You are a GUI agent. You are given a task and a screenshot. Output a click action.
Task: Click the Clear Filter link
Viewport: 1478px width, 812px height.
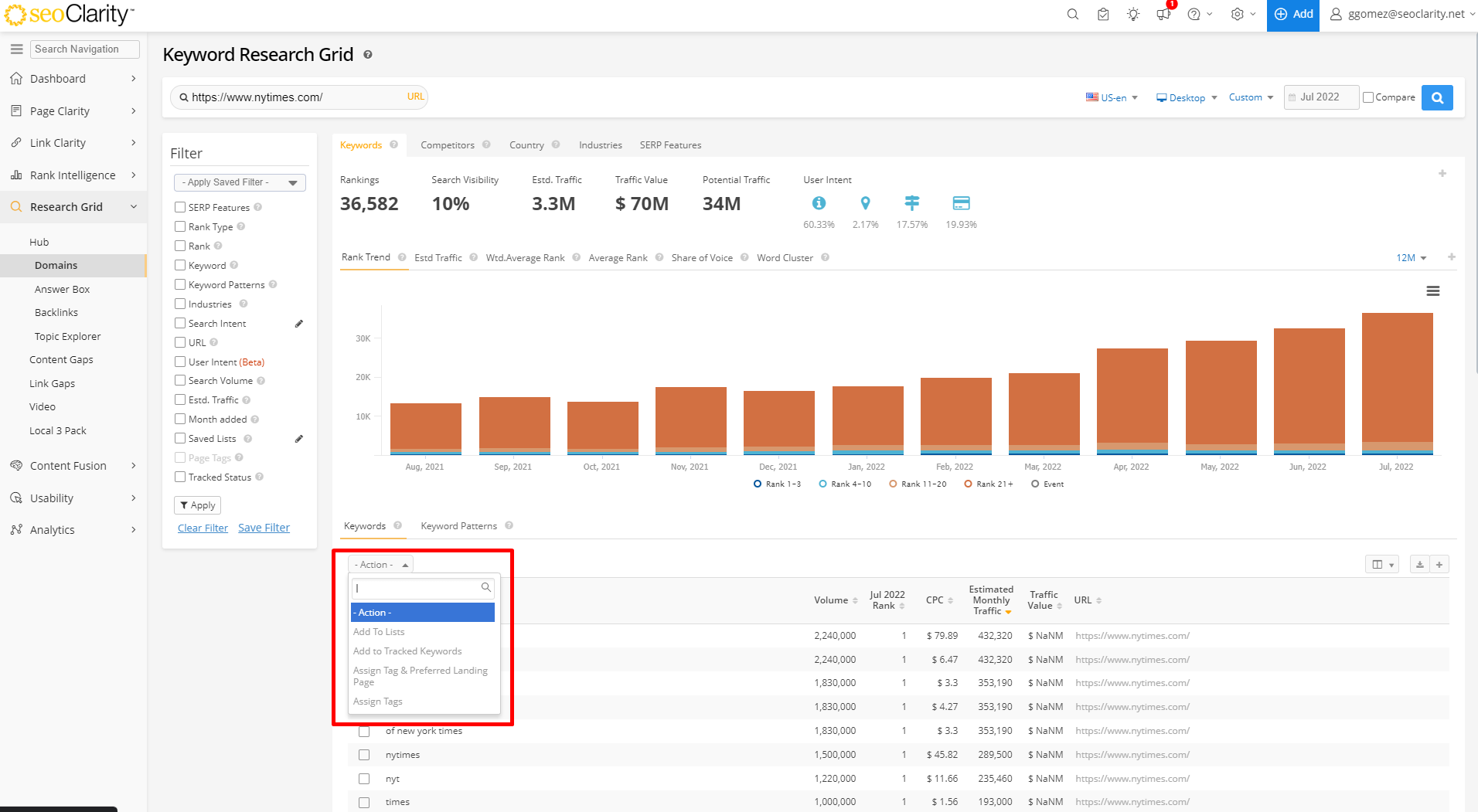tap(203, 528)
